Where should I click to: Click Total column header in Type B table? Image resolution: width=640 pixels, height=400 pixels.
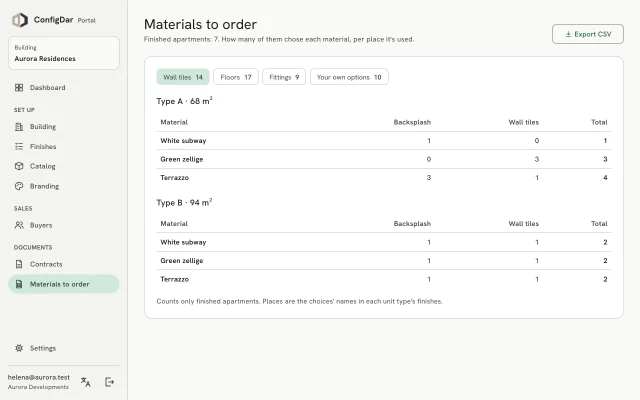point(599,223)
